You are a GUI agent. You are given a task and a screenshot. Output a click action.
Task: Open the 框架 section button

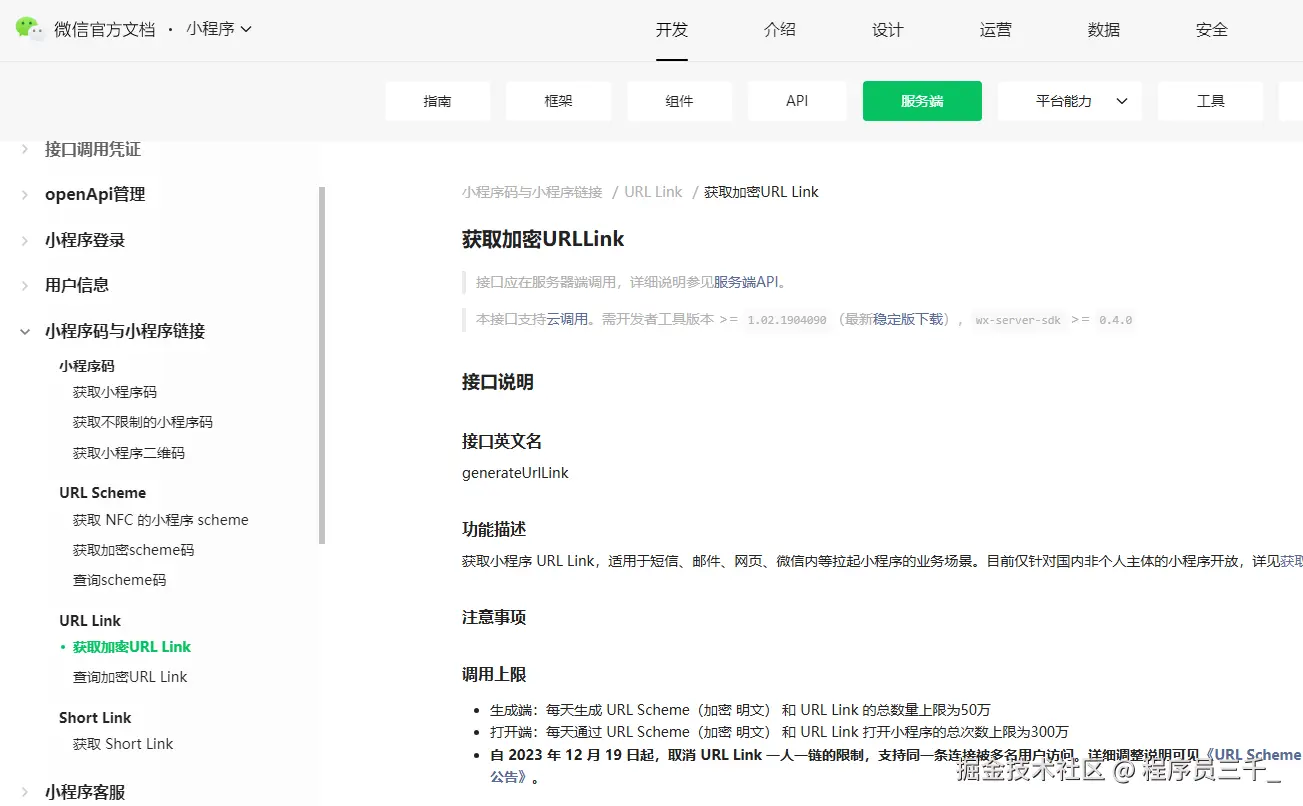(558, 101)
